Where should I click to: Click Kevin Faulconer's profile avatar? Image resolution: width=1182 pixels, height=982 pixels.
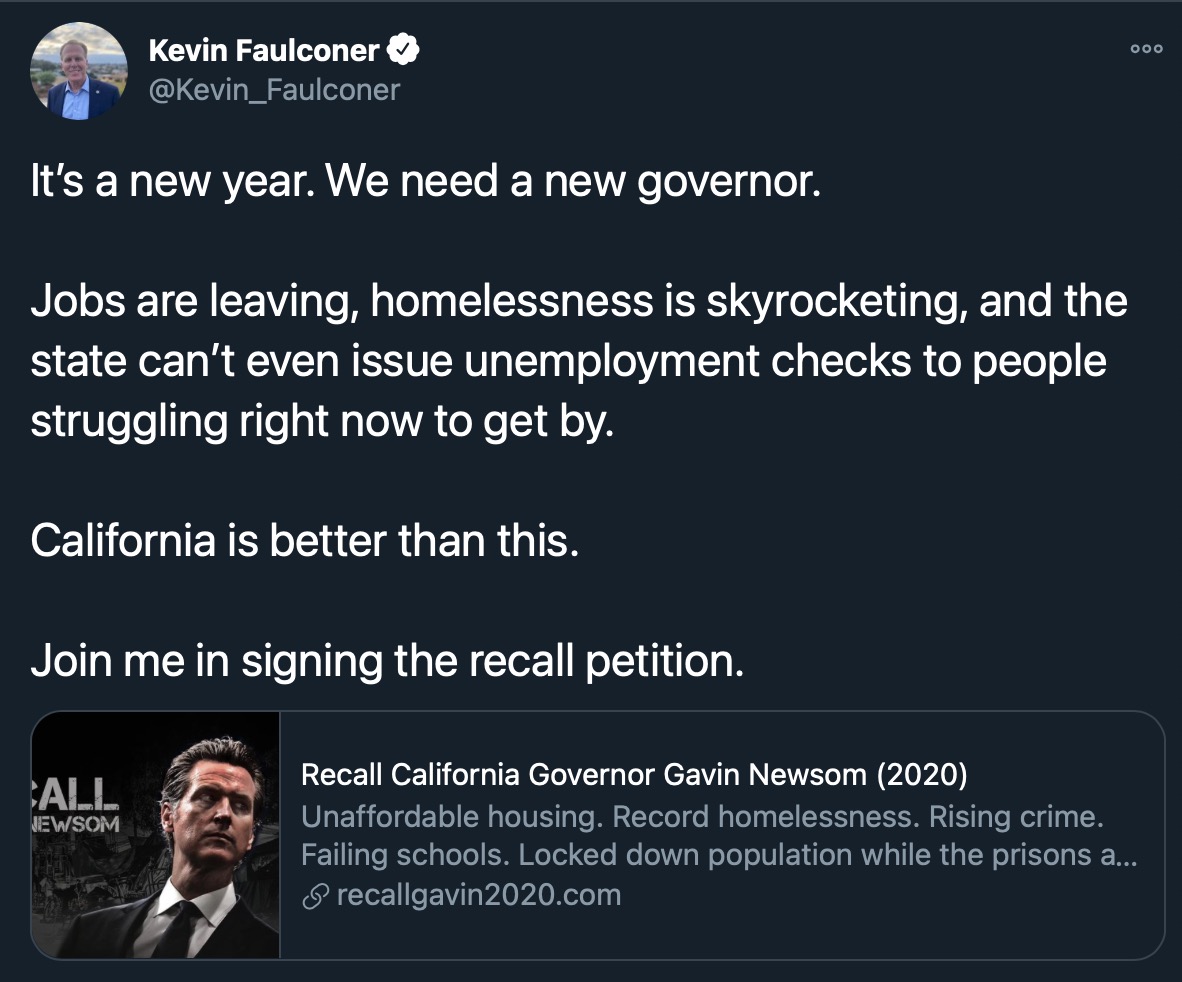[78, 71]
